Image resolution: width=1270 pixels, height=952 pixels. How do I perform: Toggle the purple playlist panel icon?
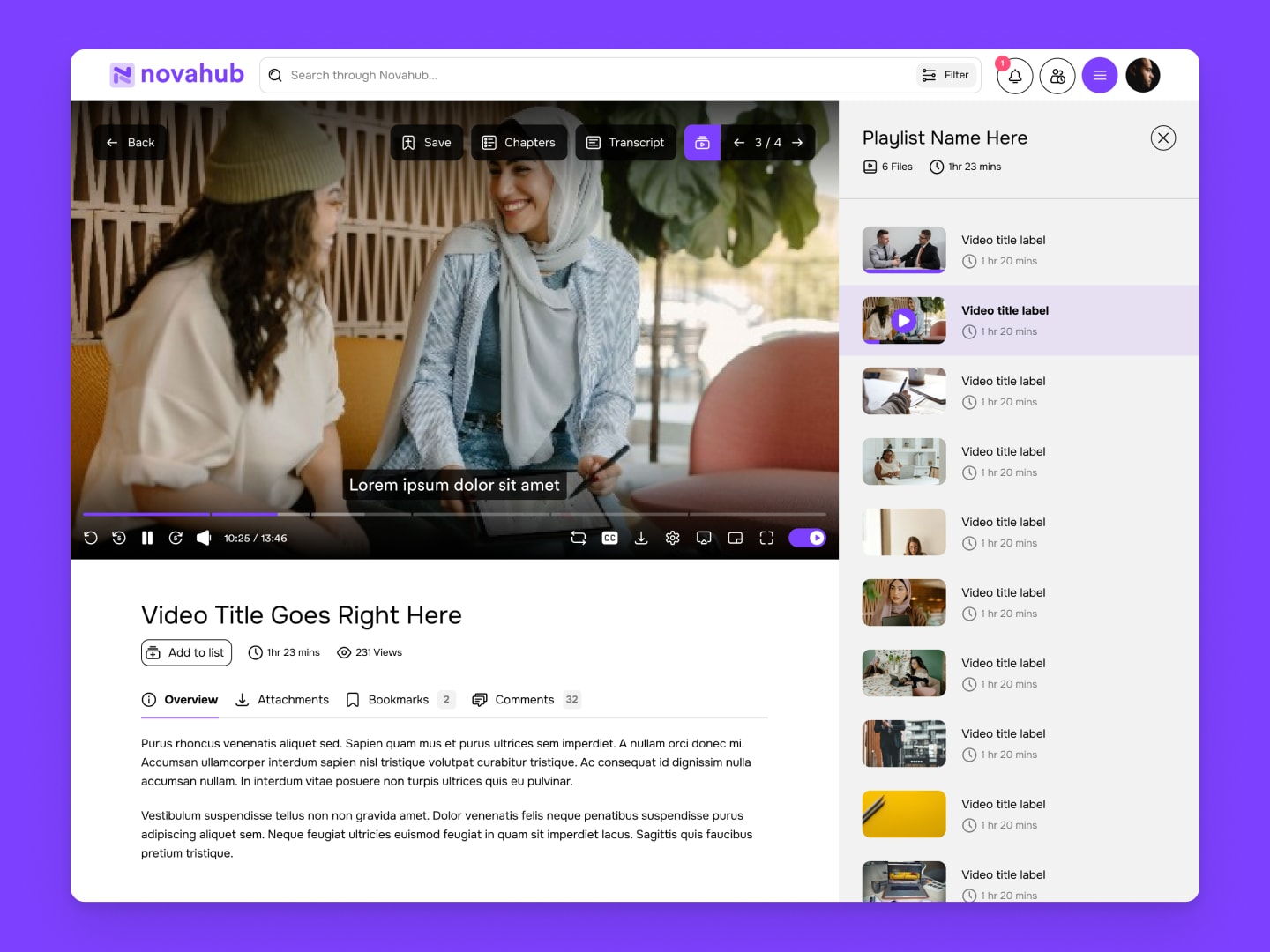click(x=702, y=143)
